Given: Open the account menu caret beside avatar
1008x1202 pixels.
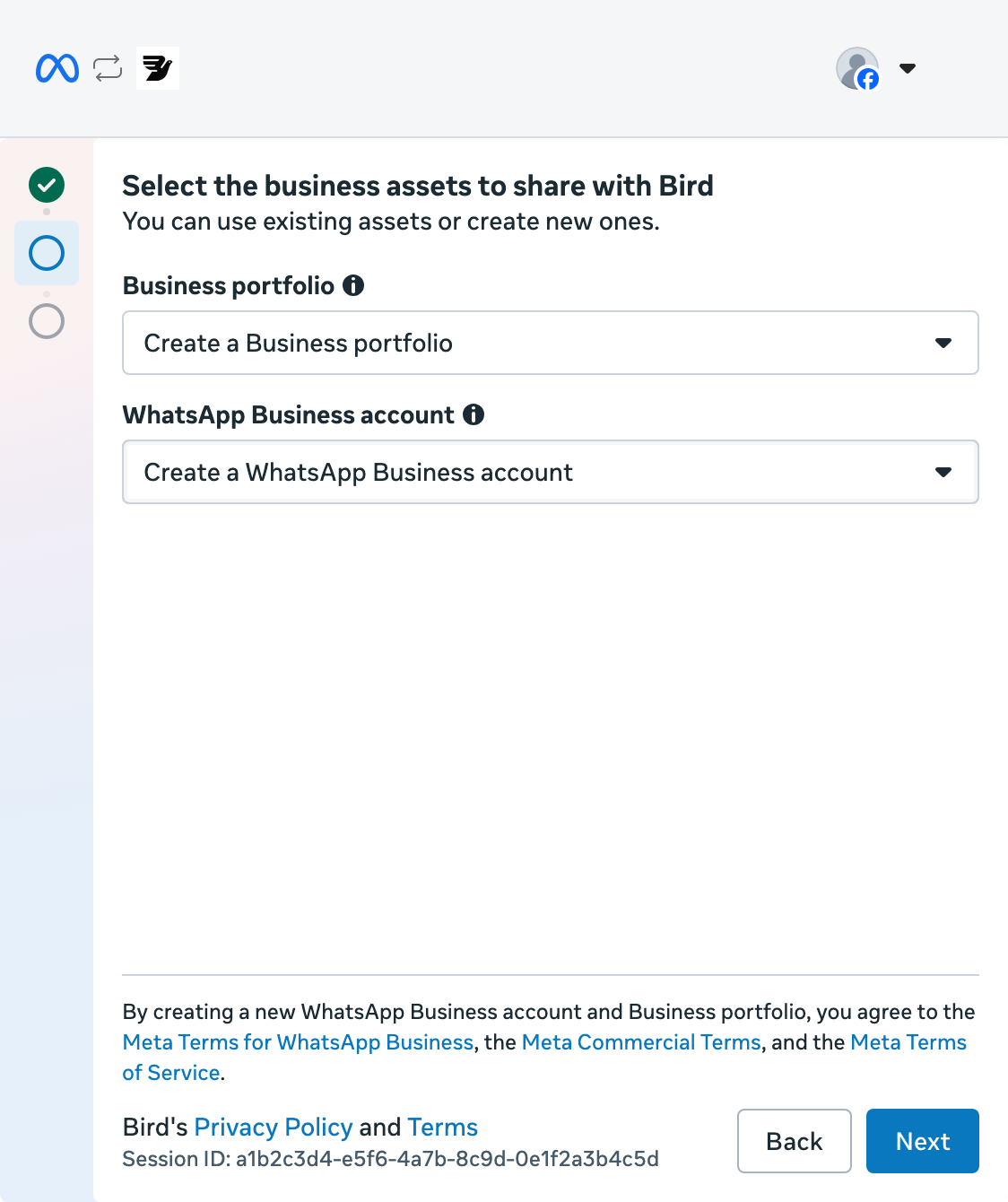Looking at the screenshot, I should click(908, 68).
